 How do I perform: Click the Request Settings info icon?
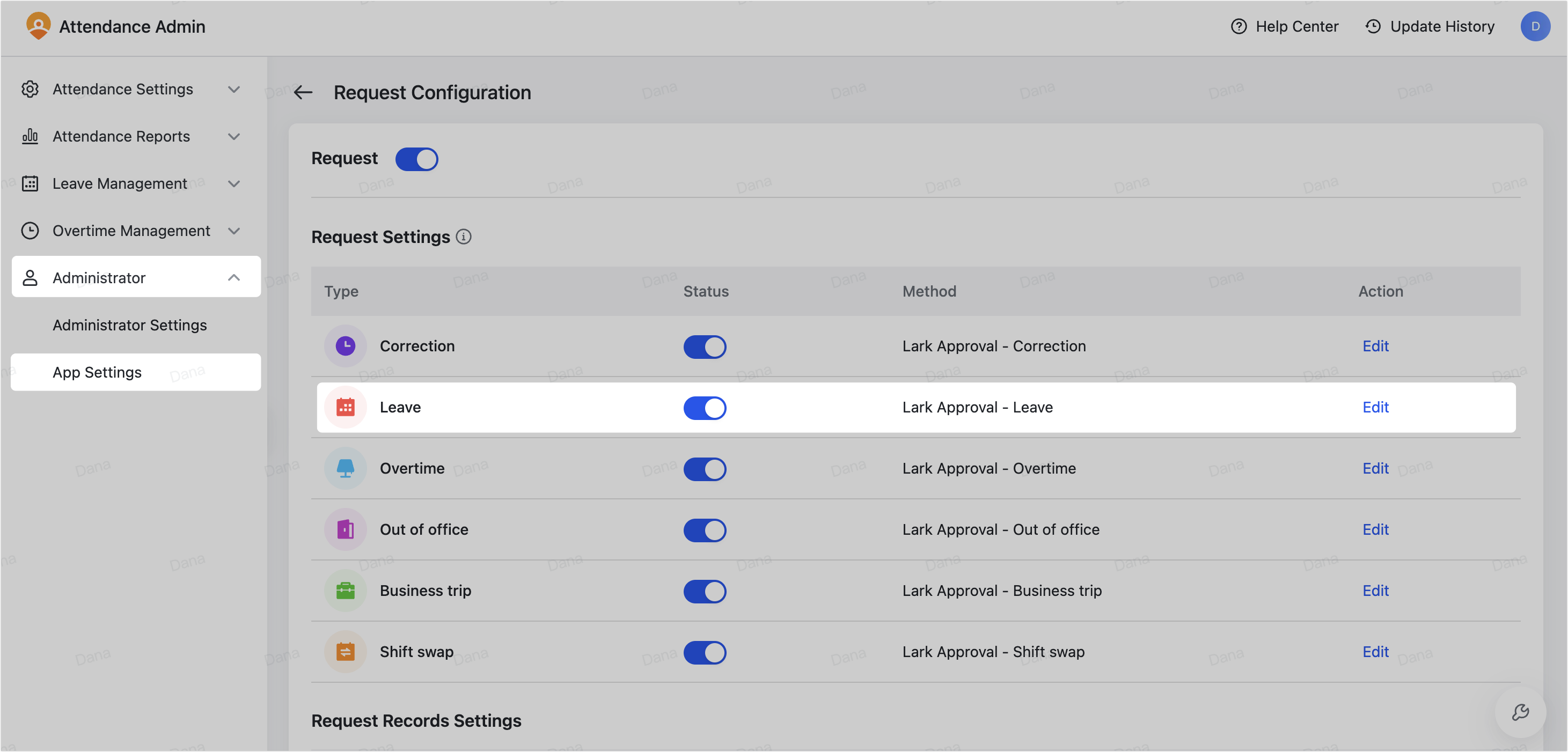tap(464, 237)
